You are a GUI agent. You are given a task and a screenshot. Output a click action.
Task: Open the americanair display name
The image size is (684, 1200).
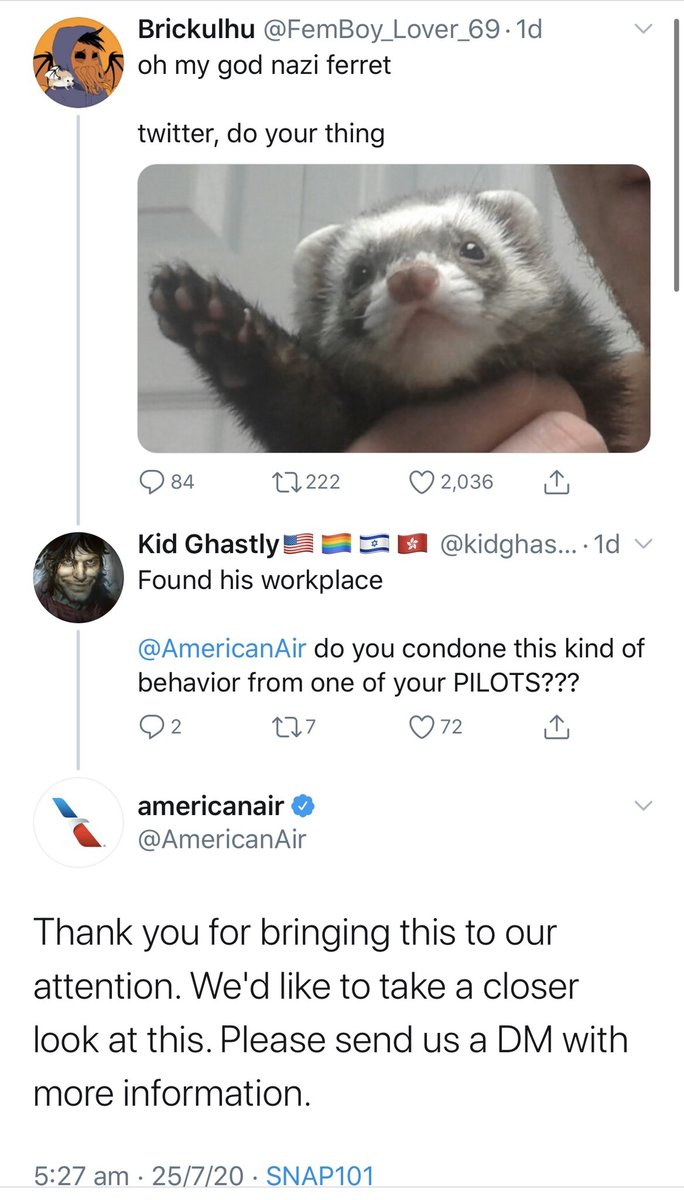point(210,806)
